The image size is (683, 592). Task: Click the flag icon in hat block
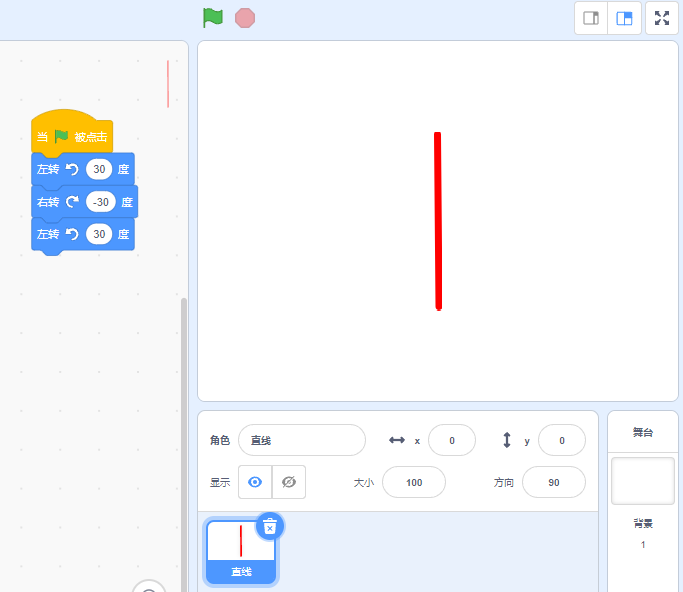pyautogui.click(x=61, y=136)
